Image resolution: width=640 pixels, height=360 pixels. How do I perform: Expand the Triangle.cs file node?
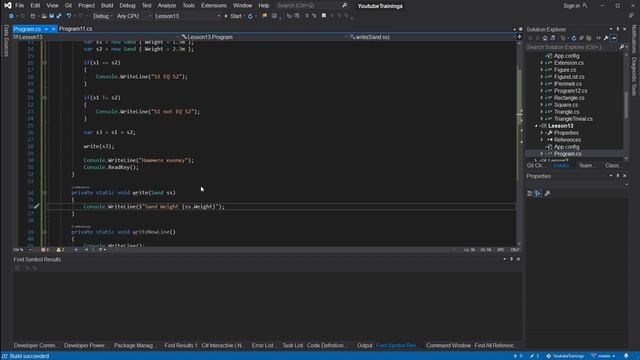pyautogui.click(x=542, y=112)
